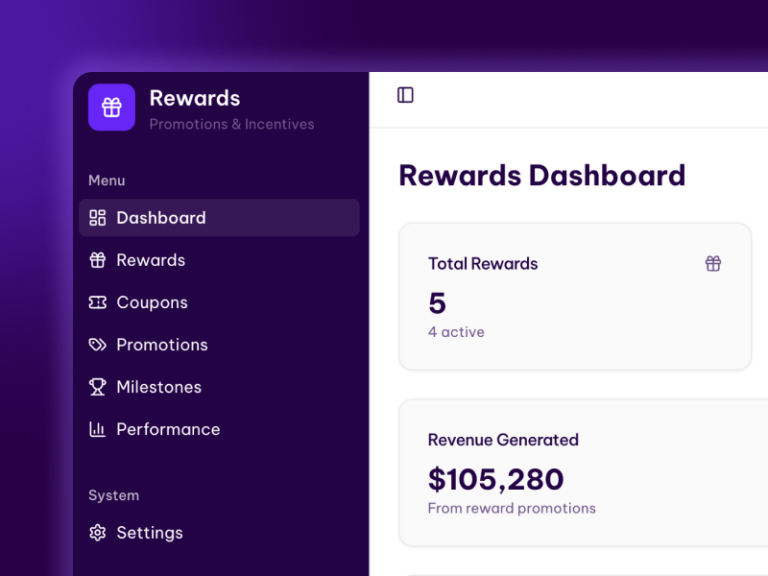Select Coupons in the sidebar
768x576 pixels.
point(219,303)
